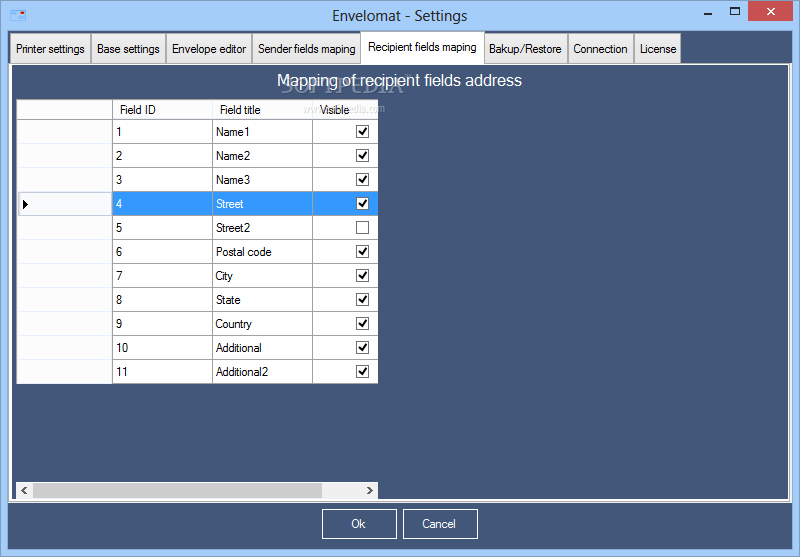This screenshot has width=800, height=557.
Task: Select the Street2 field title cell
Action: 262,227
